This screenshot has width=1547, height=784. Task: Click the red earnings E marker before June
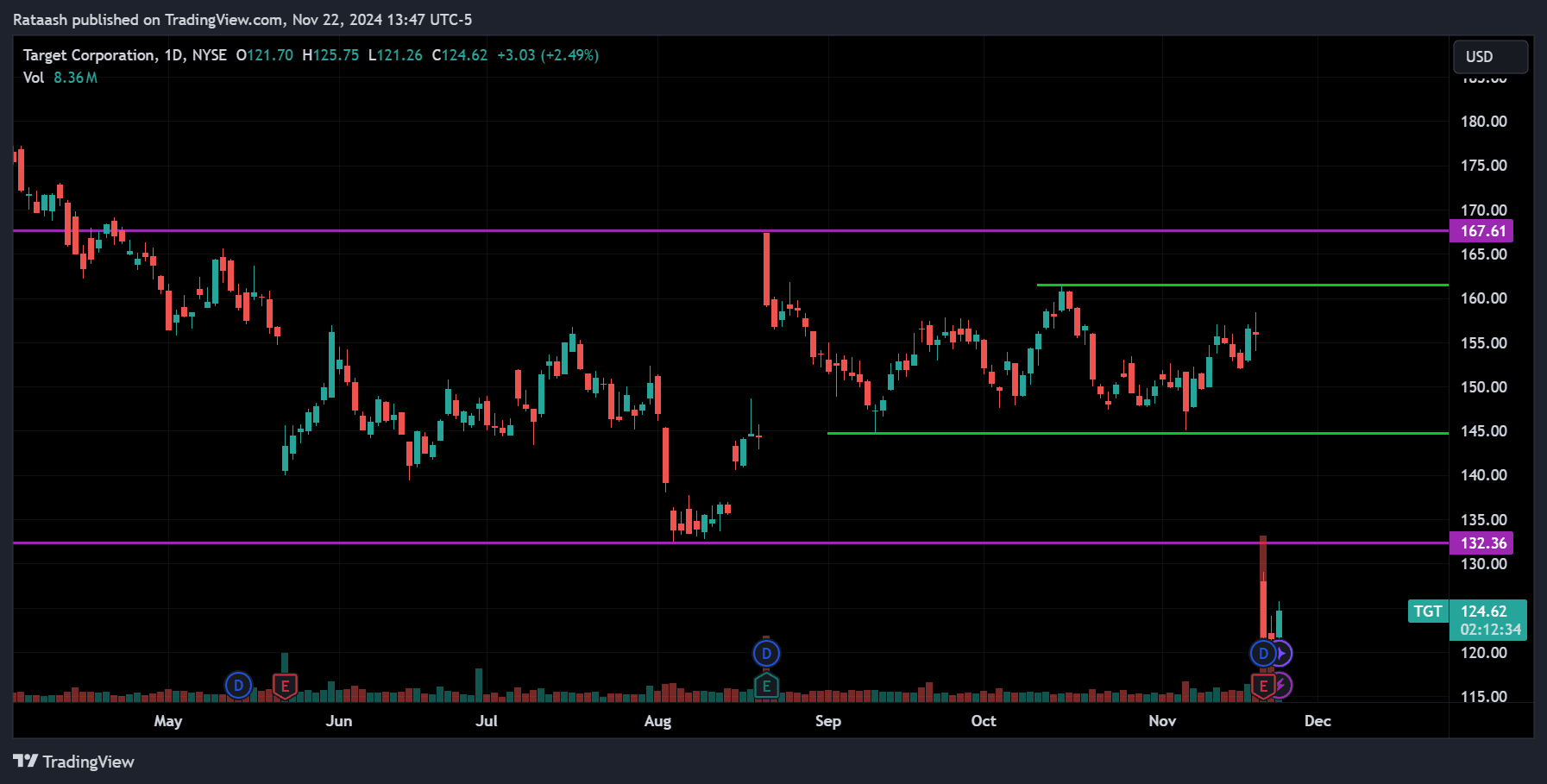pos(285,687)
